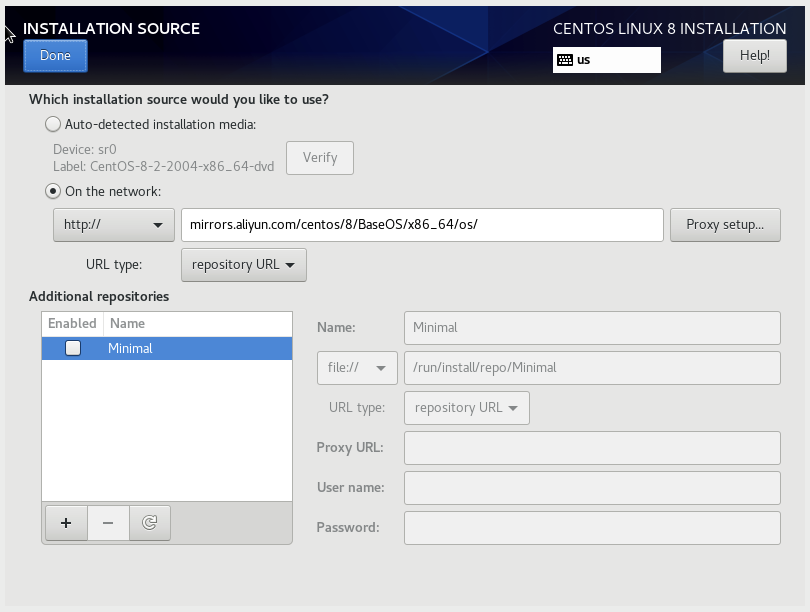Viewport: 810px width, 612px height.
Task: Click the Done button
Action: pos(55,56)
